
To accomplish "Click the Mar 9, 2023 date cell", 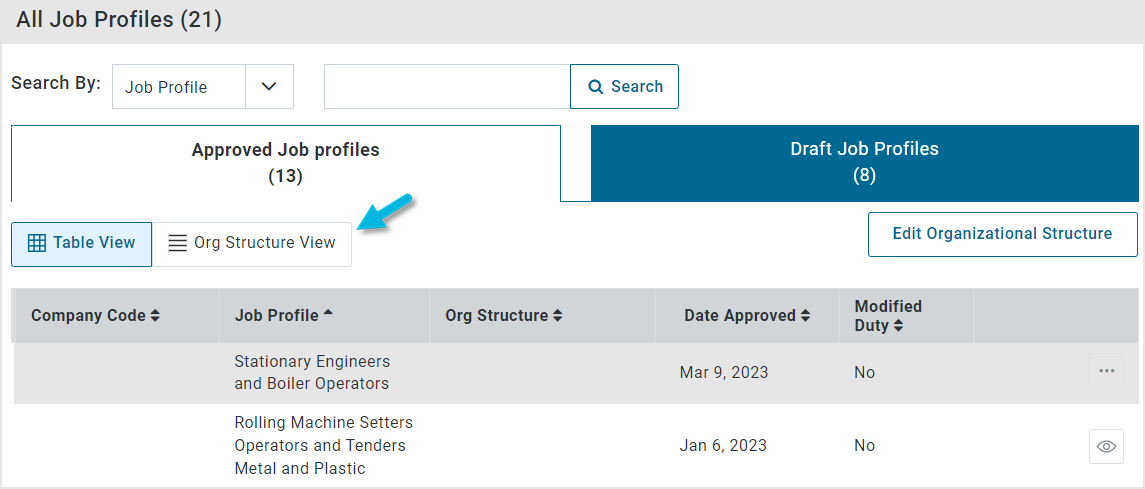I will click(x=724, y=372).
